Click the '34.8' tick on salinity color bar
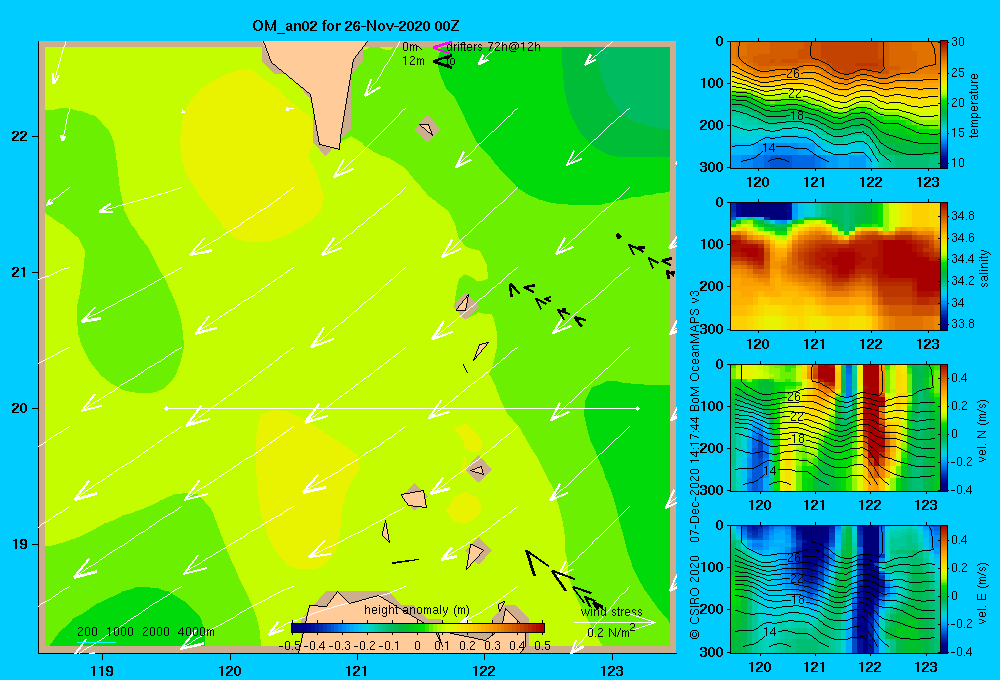 (963, 216)
